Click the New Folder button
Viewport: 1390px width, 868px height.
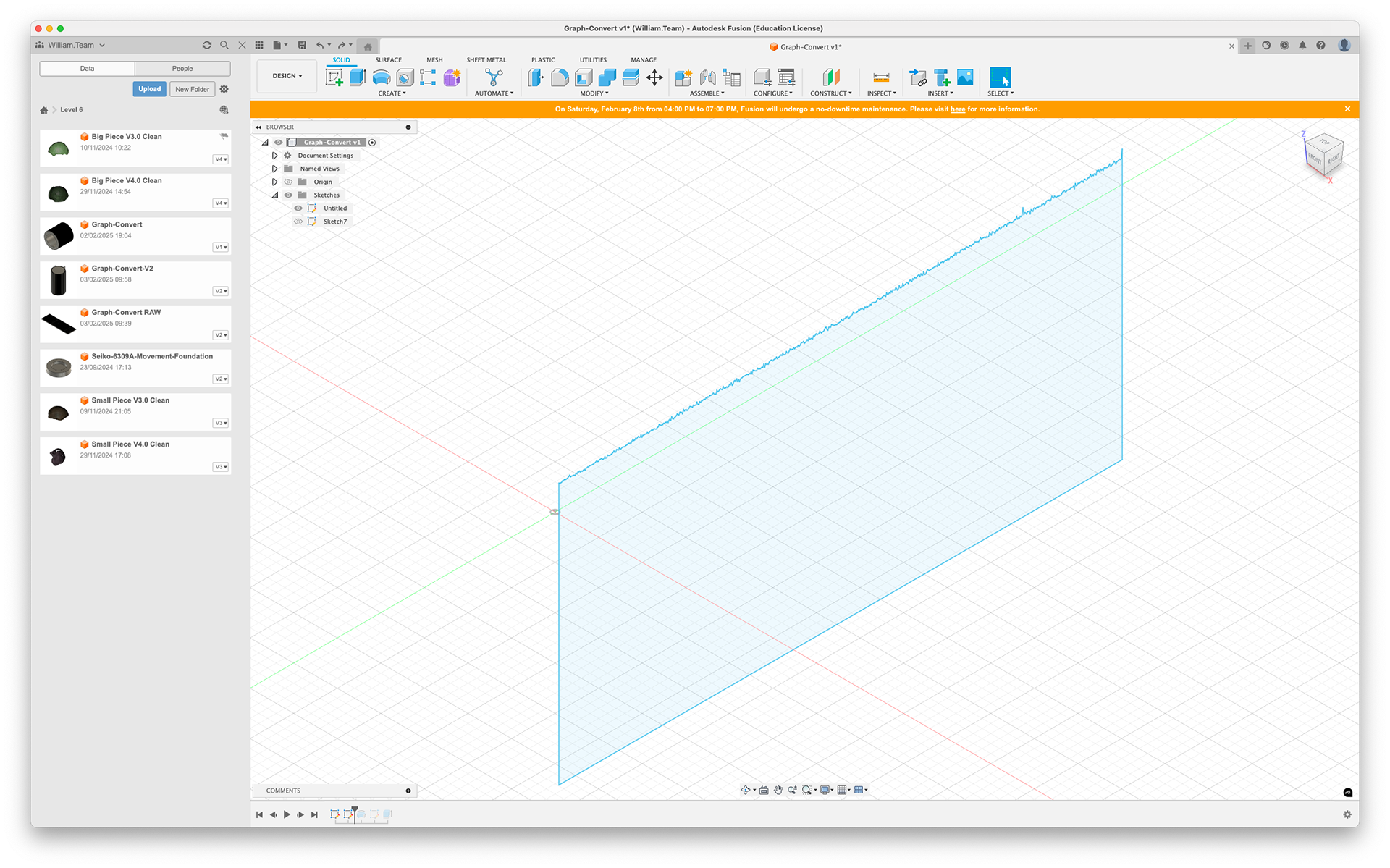[192, 89]
